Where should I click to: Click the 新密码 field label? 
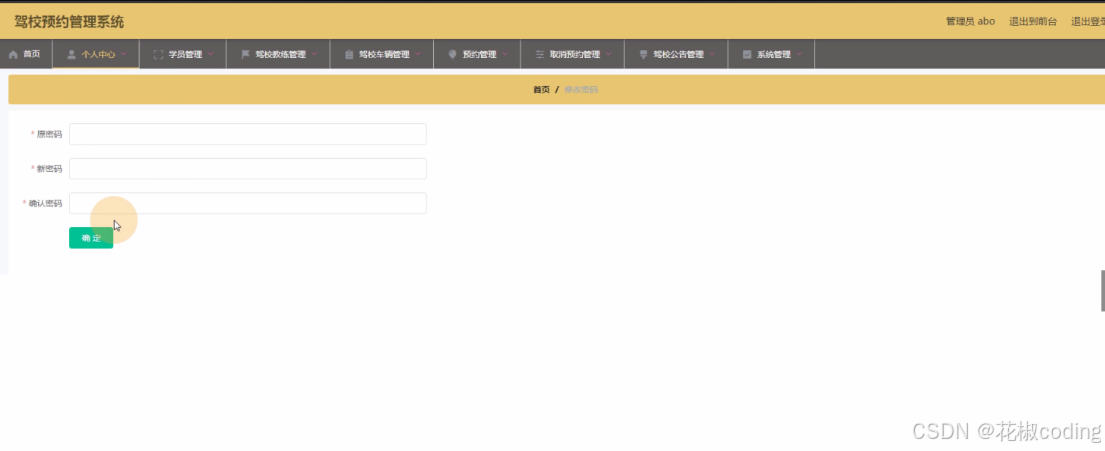[49, 168]
